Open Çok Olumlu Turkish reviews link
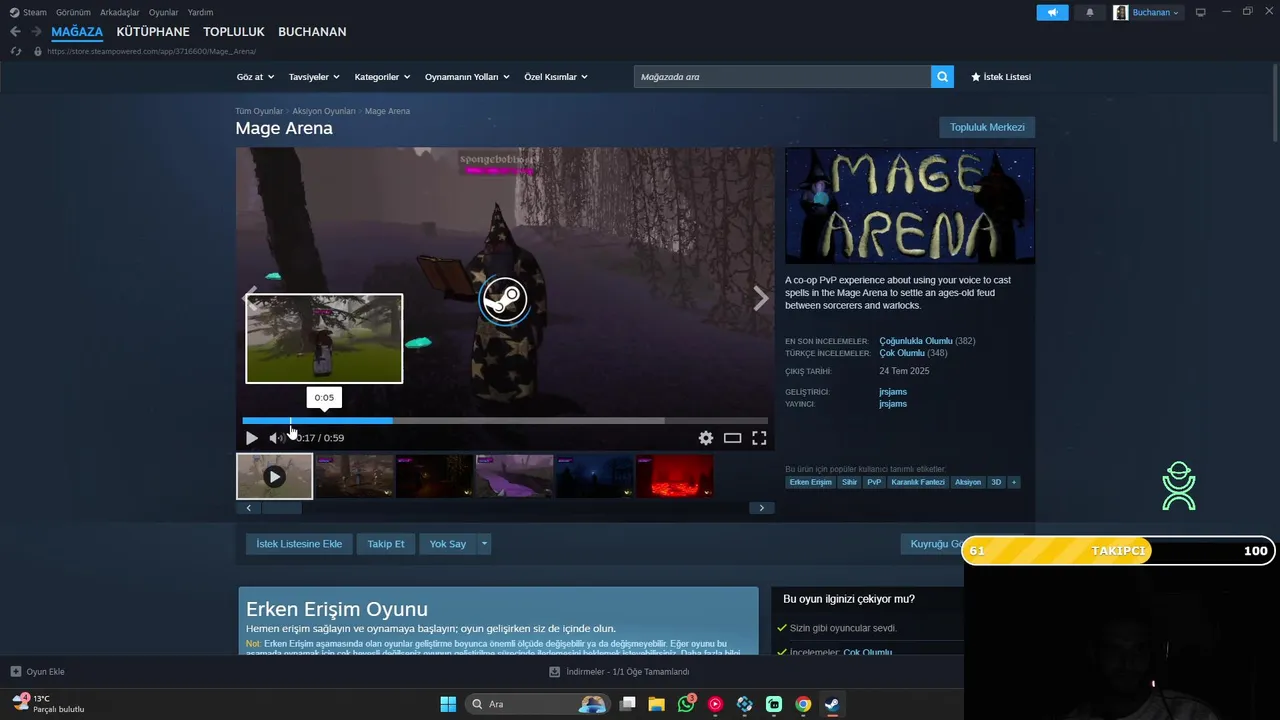The width and height of the screenshot is (1280, 720). pyautogui.click(x=902, y=353)
